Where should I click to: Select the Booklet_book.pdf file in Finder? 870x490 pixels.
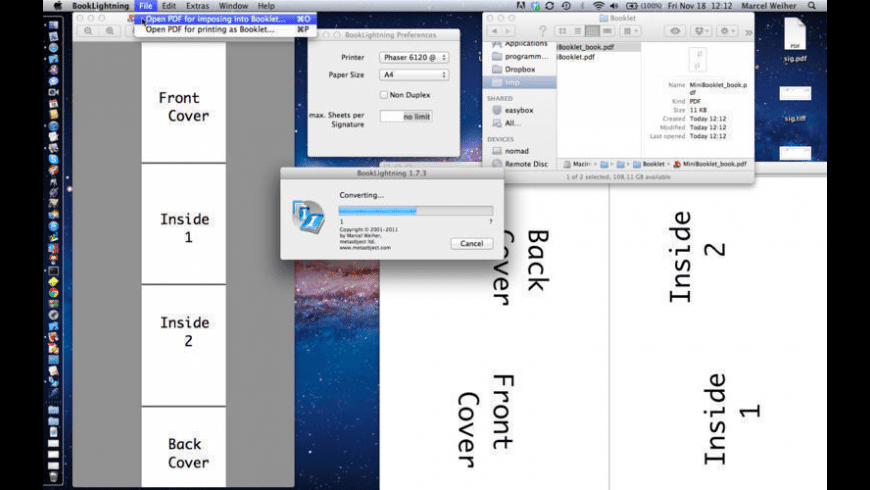point(598,47)
